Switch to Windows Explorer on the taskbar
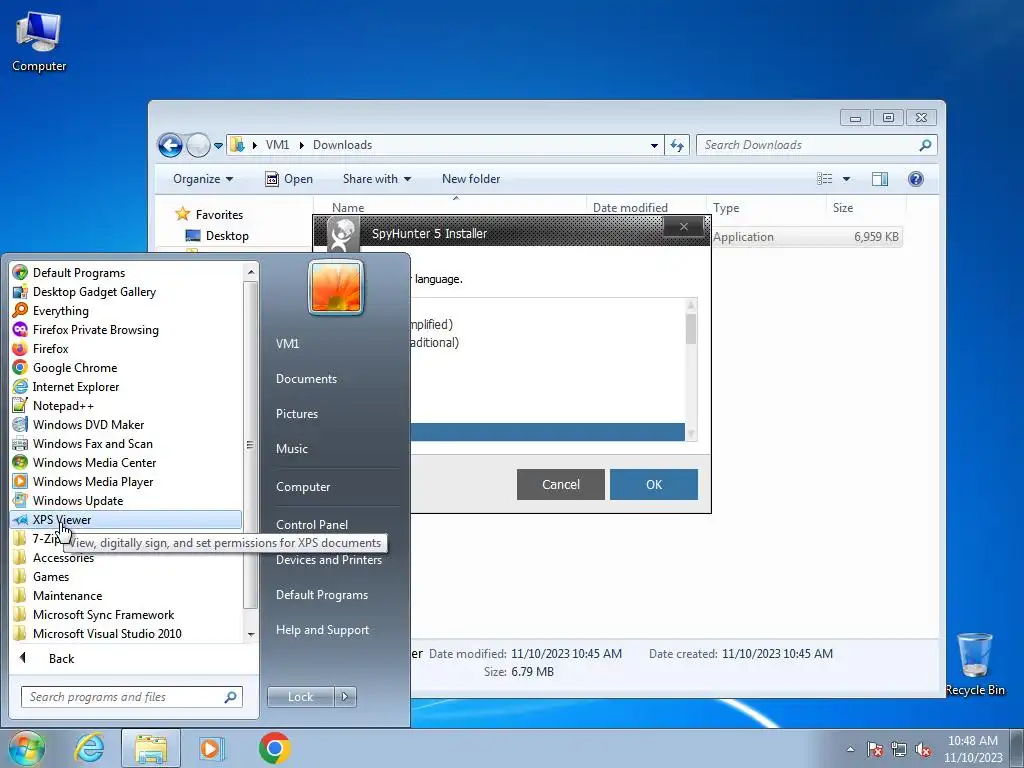 point(151,748)
